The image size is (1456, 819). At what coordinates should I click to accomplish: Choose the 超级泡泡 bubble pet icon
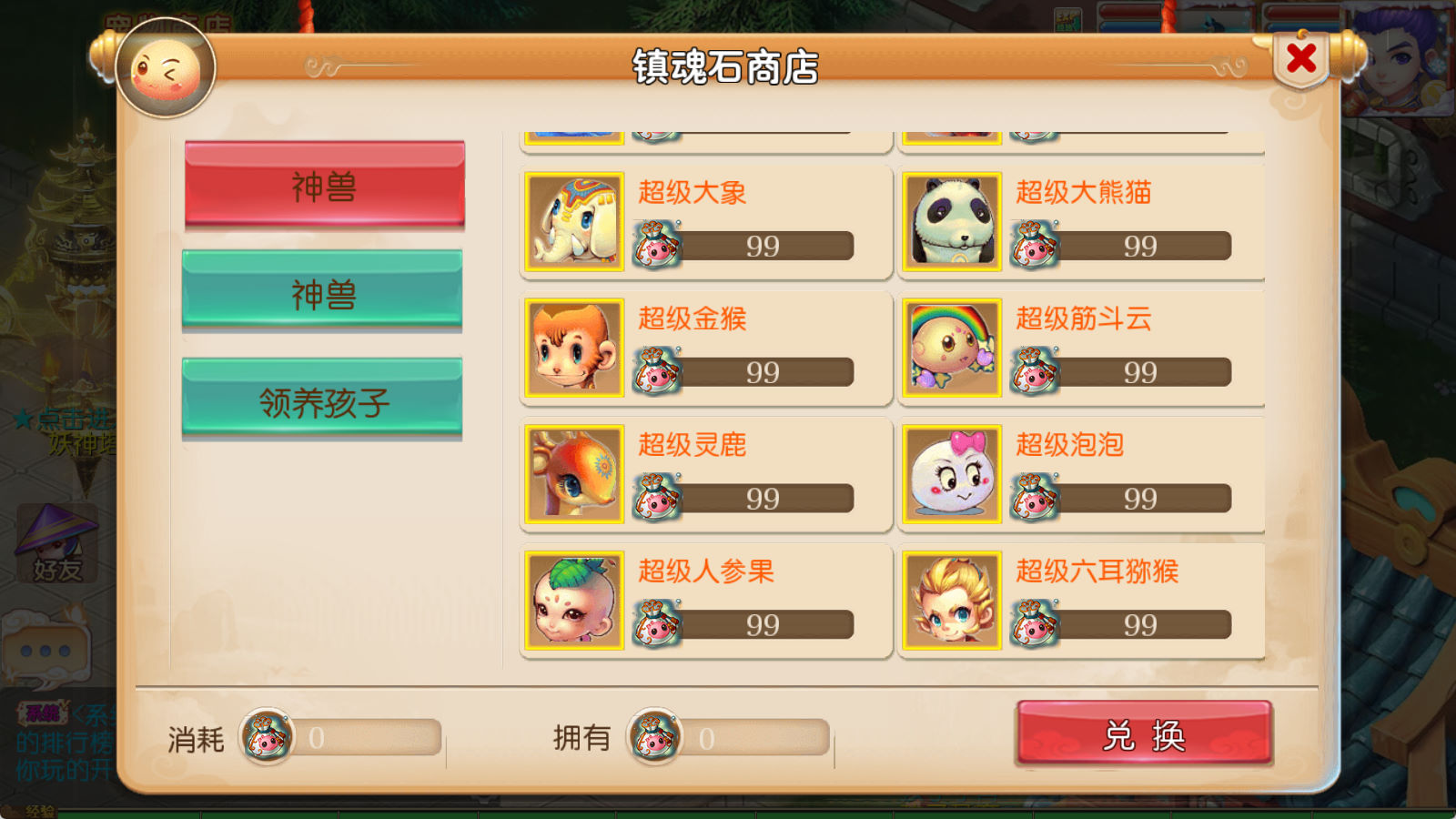click(x=952, y=474)
